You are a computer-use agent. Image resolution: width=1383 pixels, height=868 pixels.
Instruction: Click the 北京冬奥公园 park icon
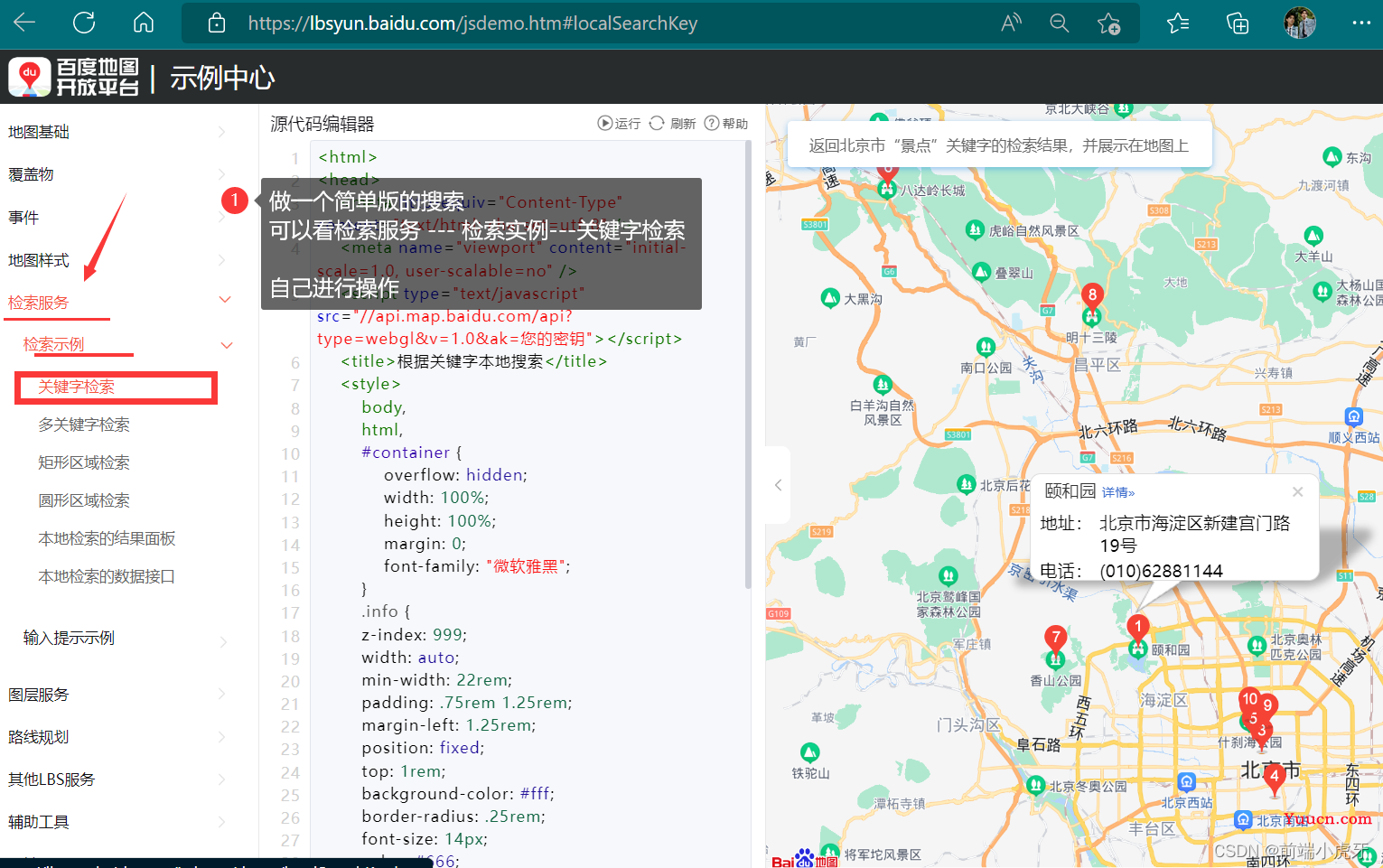coord(1036,785)
